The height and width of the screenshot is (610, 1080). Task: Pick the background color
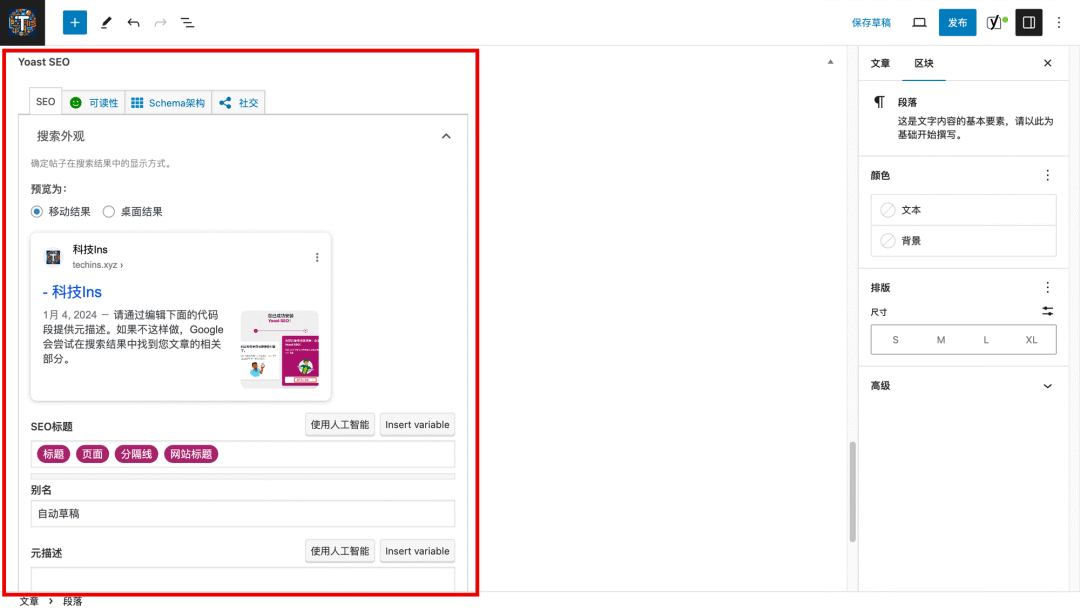pyautogui.click(x=963, y=241)
